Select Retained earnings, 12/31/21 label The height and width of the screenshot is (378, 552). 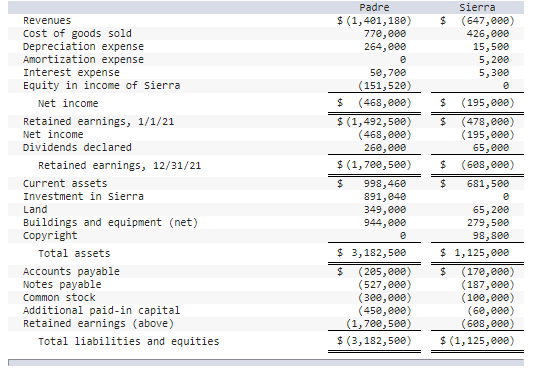pos(119,165)
